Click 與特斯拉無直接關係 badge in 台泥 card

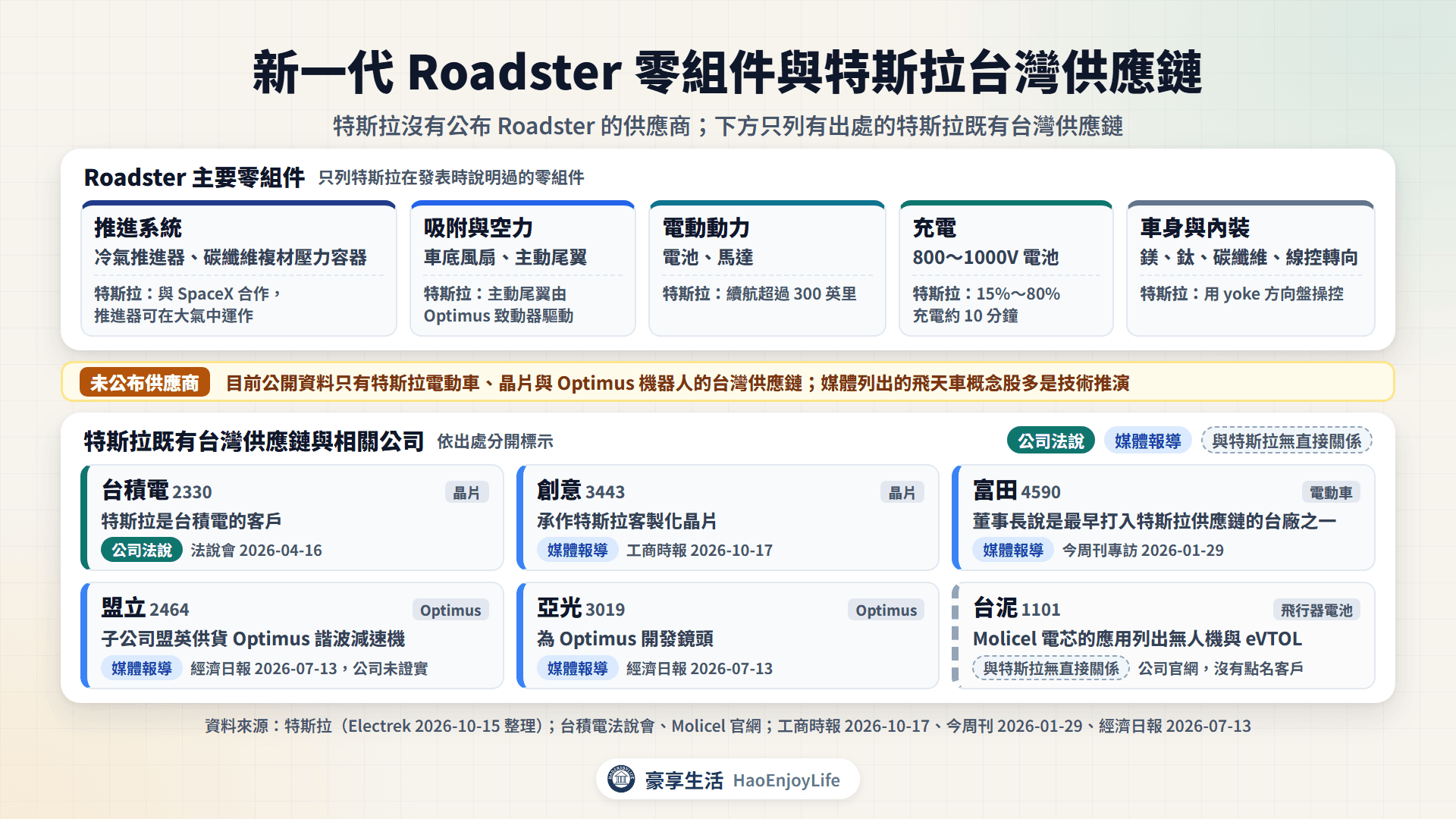coord(1051,668)
